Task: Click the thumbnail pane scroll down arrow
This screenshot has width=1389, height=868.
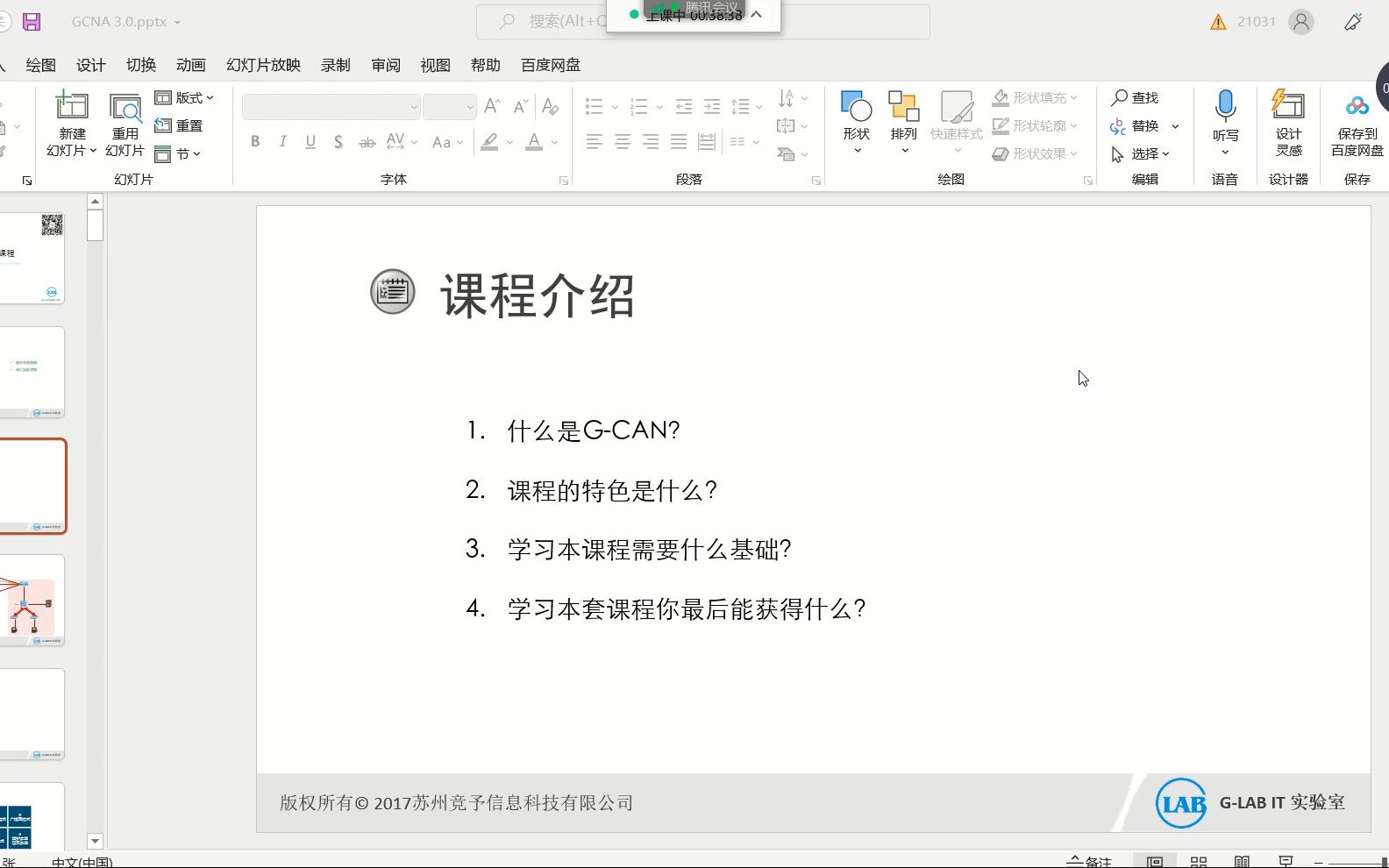Action: (x=96, y=841)
